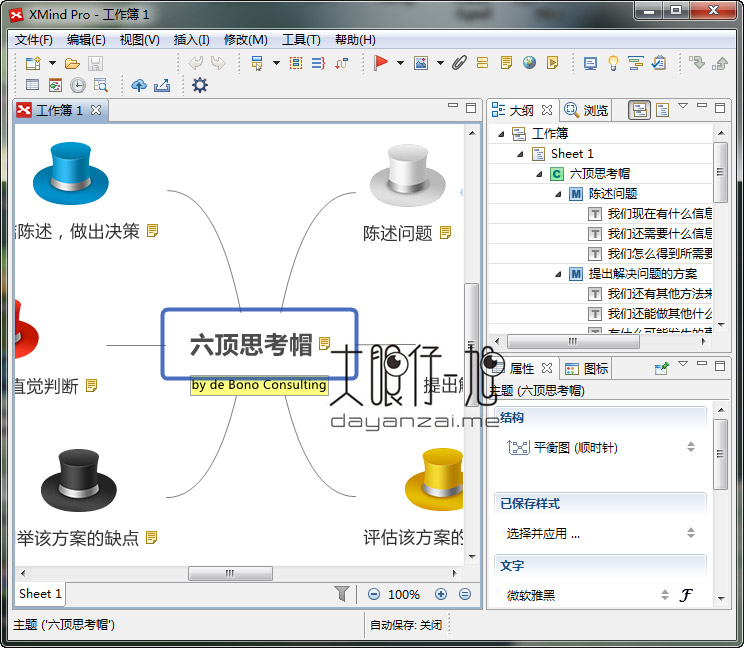This screenshot has width=744, height=648.
Task: Open the spreadsheet view icon in the second toolbar row
Action: point(32,85)
